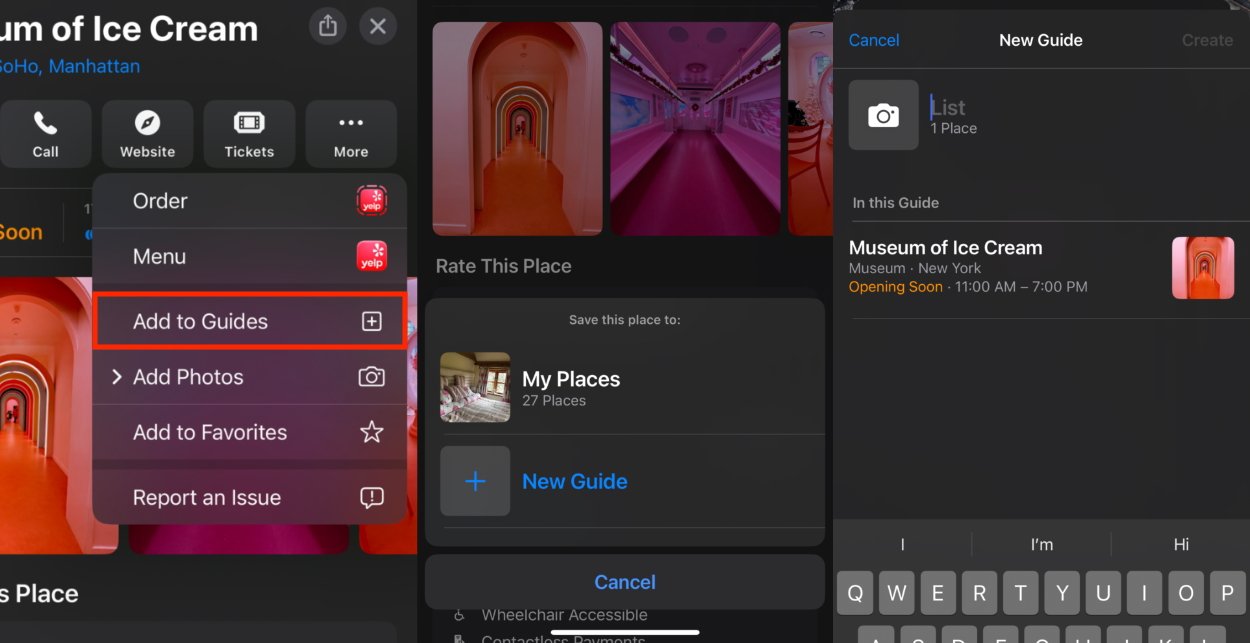This screenshot has width=1250, height=643.
Task: Tap the SoHo, Manhattan location link
Action: [68, 67]
